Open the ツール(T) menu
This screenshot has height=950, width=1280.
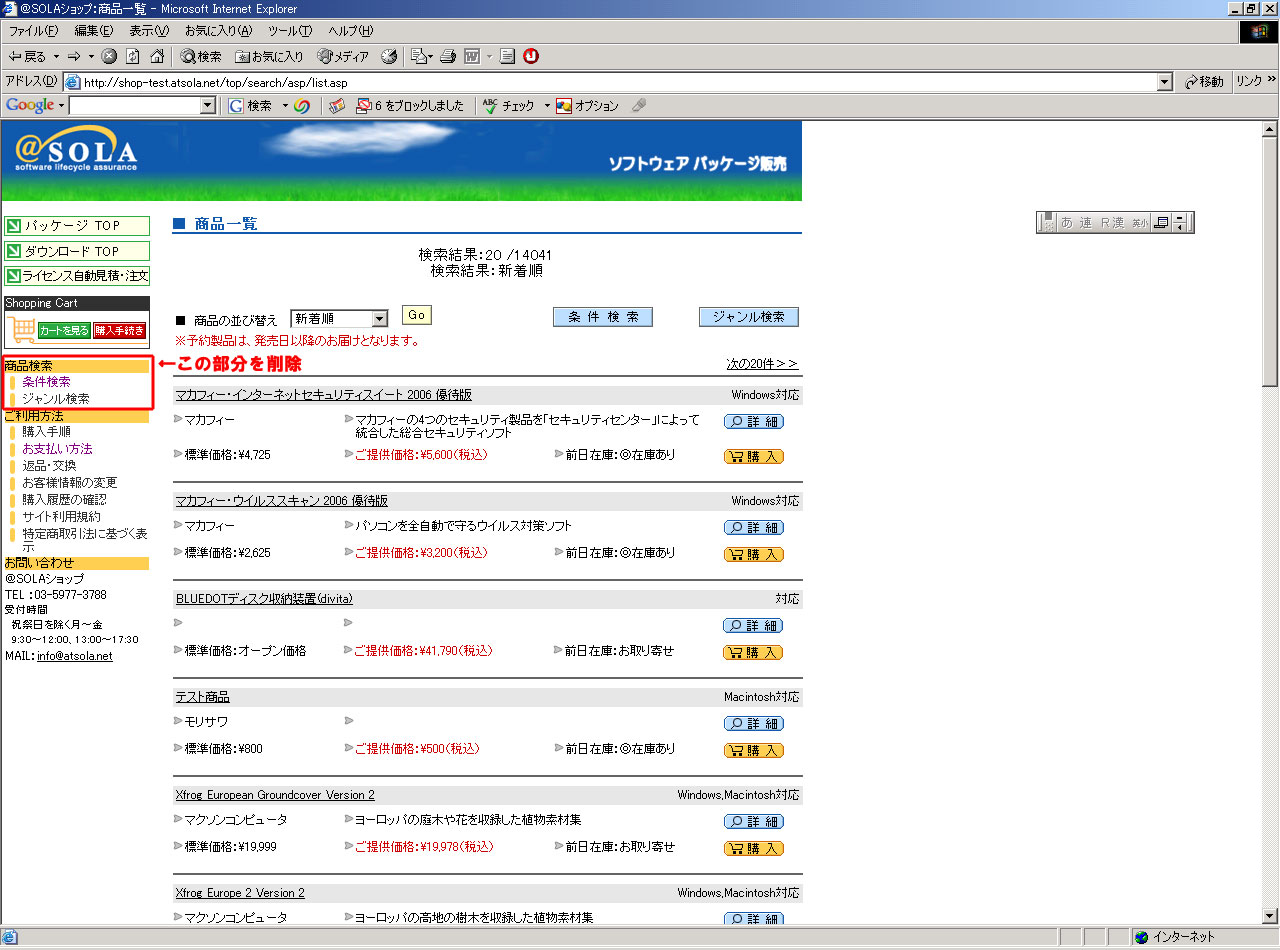(289, 31)
